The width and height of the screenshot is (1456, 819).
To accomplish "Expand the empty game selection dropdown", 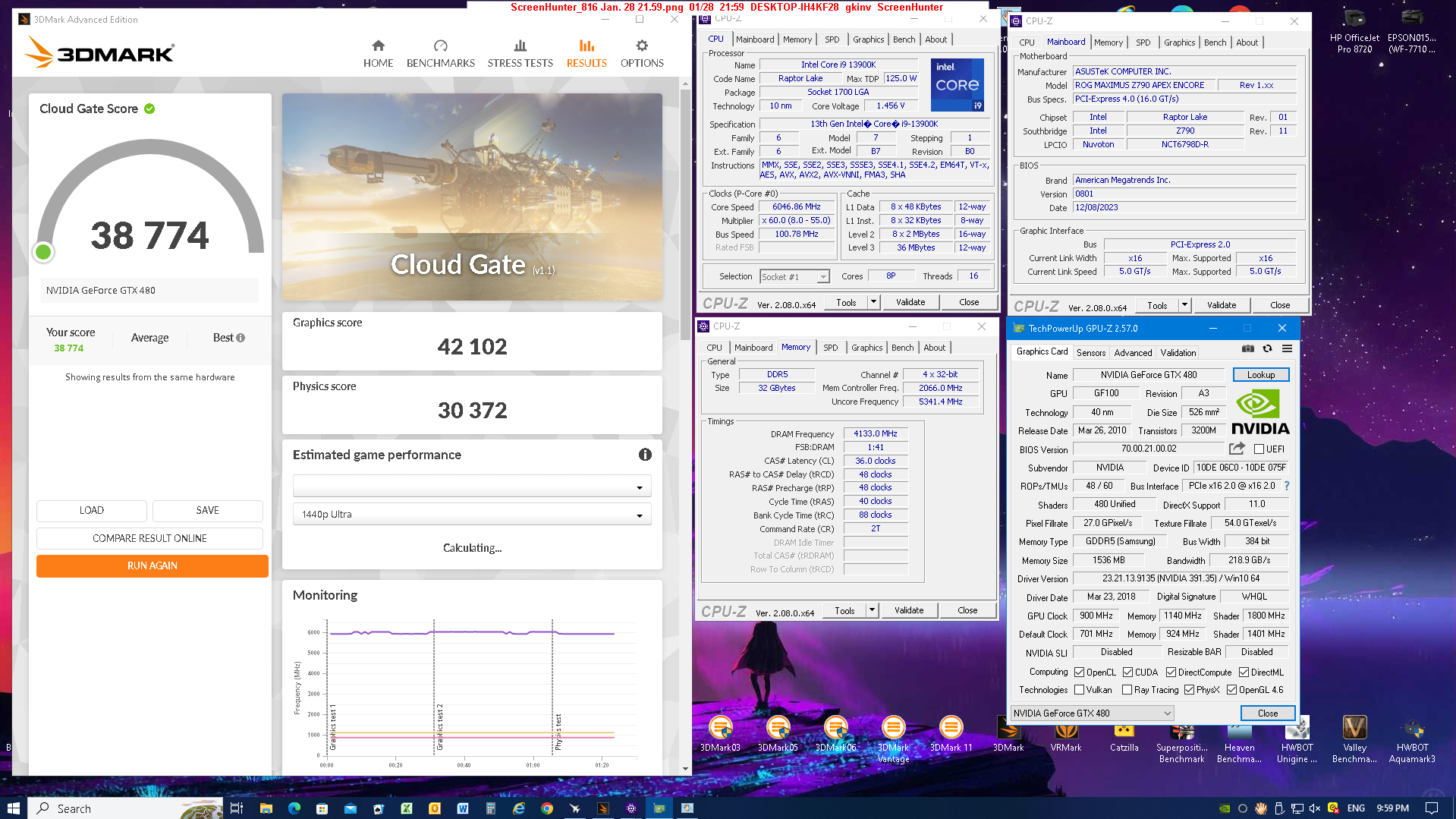I will 472,487.
